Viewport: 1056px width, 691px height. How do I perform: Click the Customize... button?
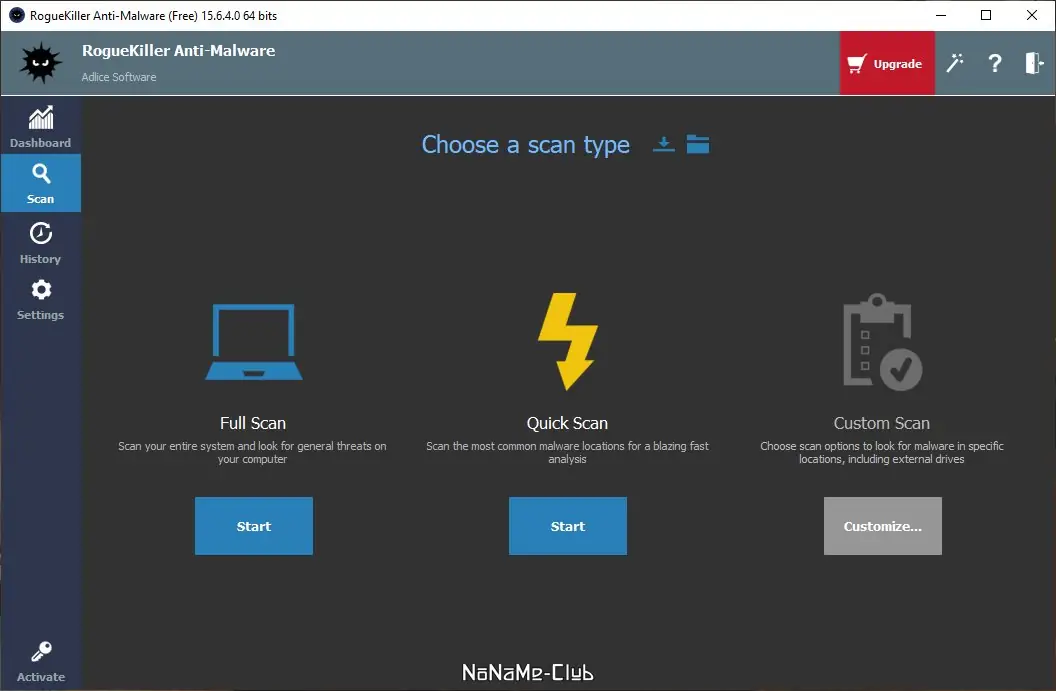(x=882, y=526)
